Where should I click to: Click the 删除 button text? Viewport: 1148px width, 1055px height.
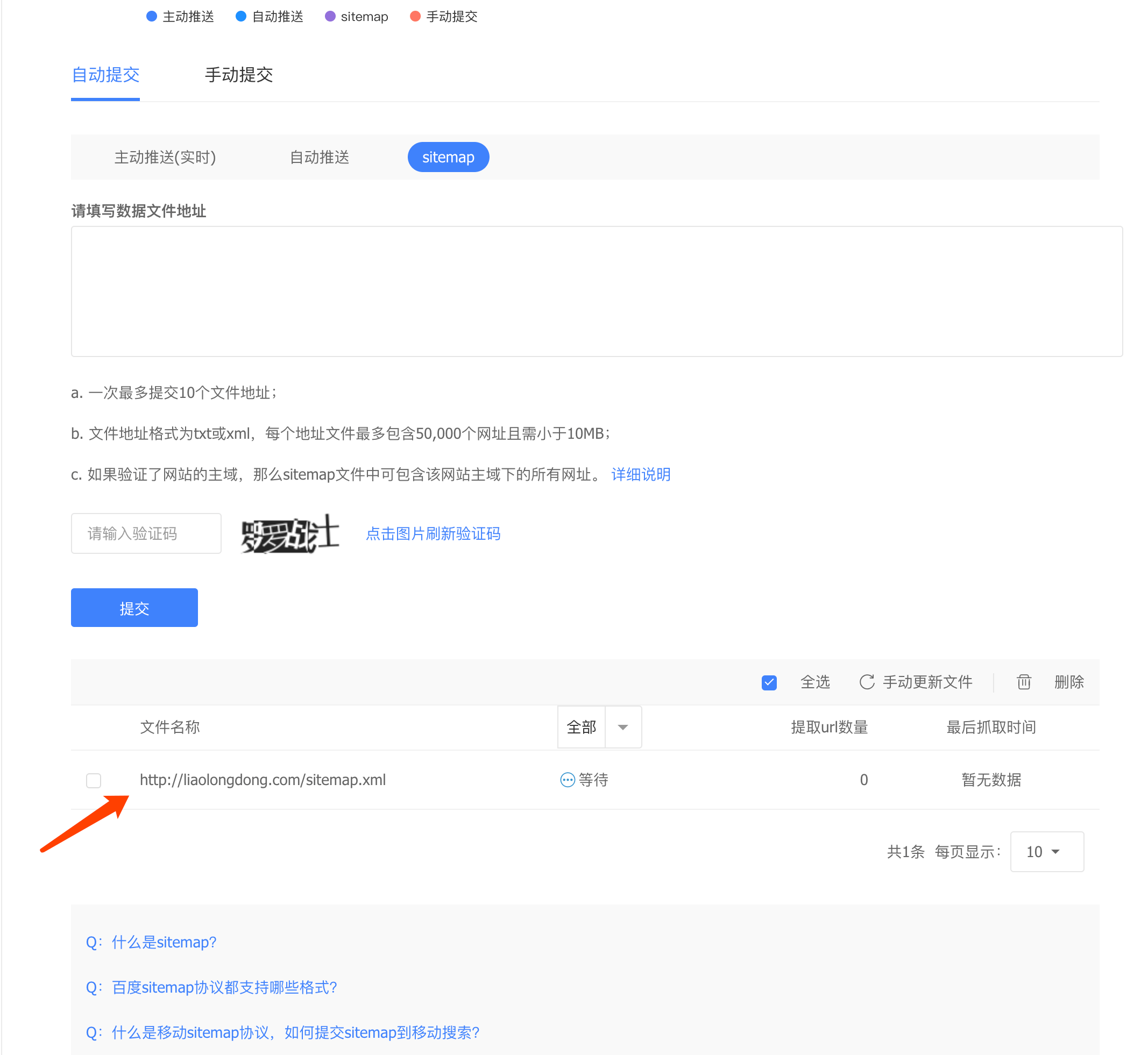pyautogui.click(x=1068, y=682)
